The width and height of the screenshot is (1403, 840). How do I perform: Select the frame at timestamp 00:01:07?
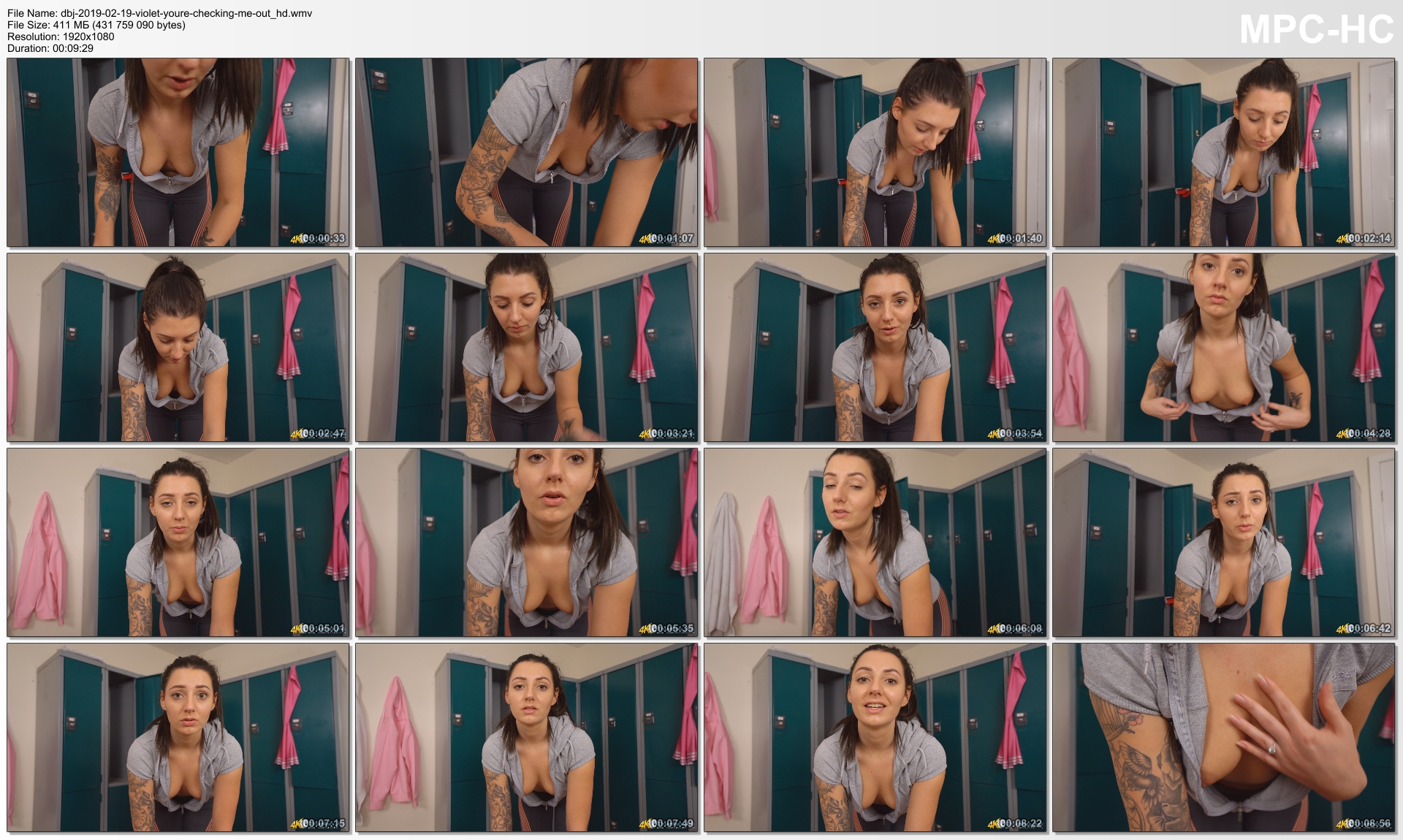pos(527,152)
